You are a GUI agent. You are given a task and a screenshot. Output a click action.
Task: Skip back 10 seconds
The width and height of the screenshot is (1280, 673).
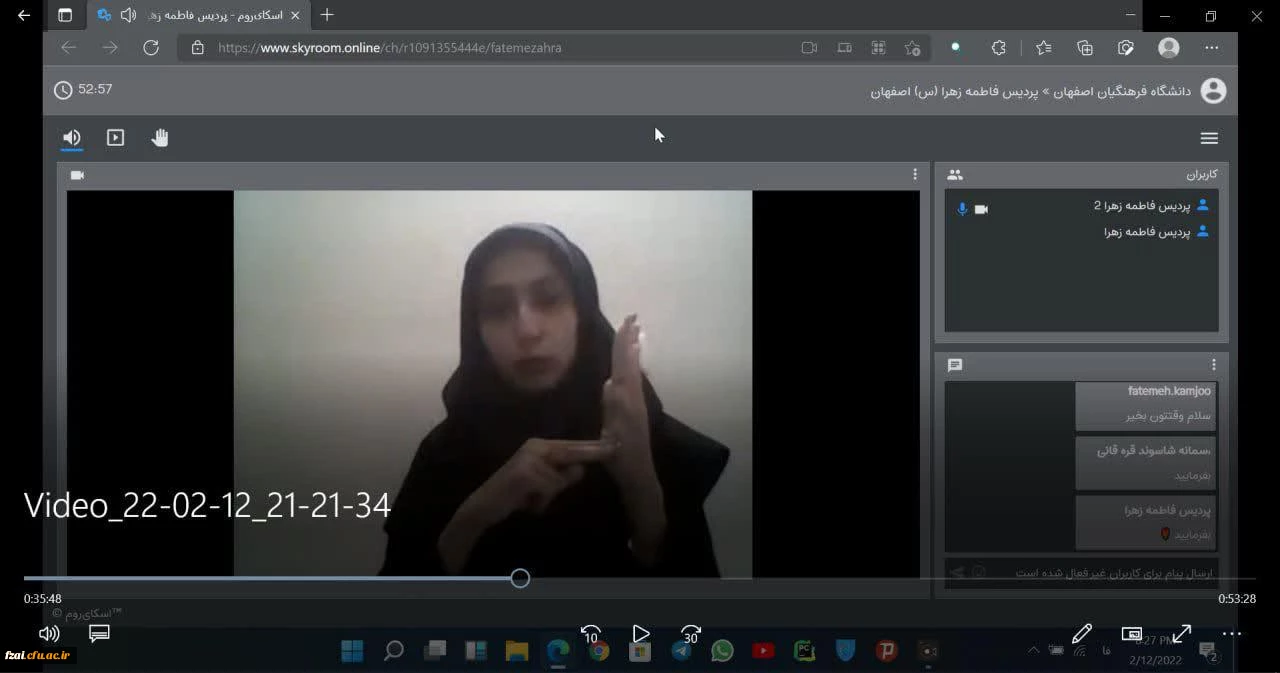click(x=591, y=634)
